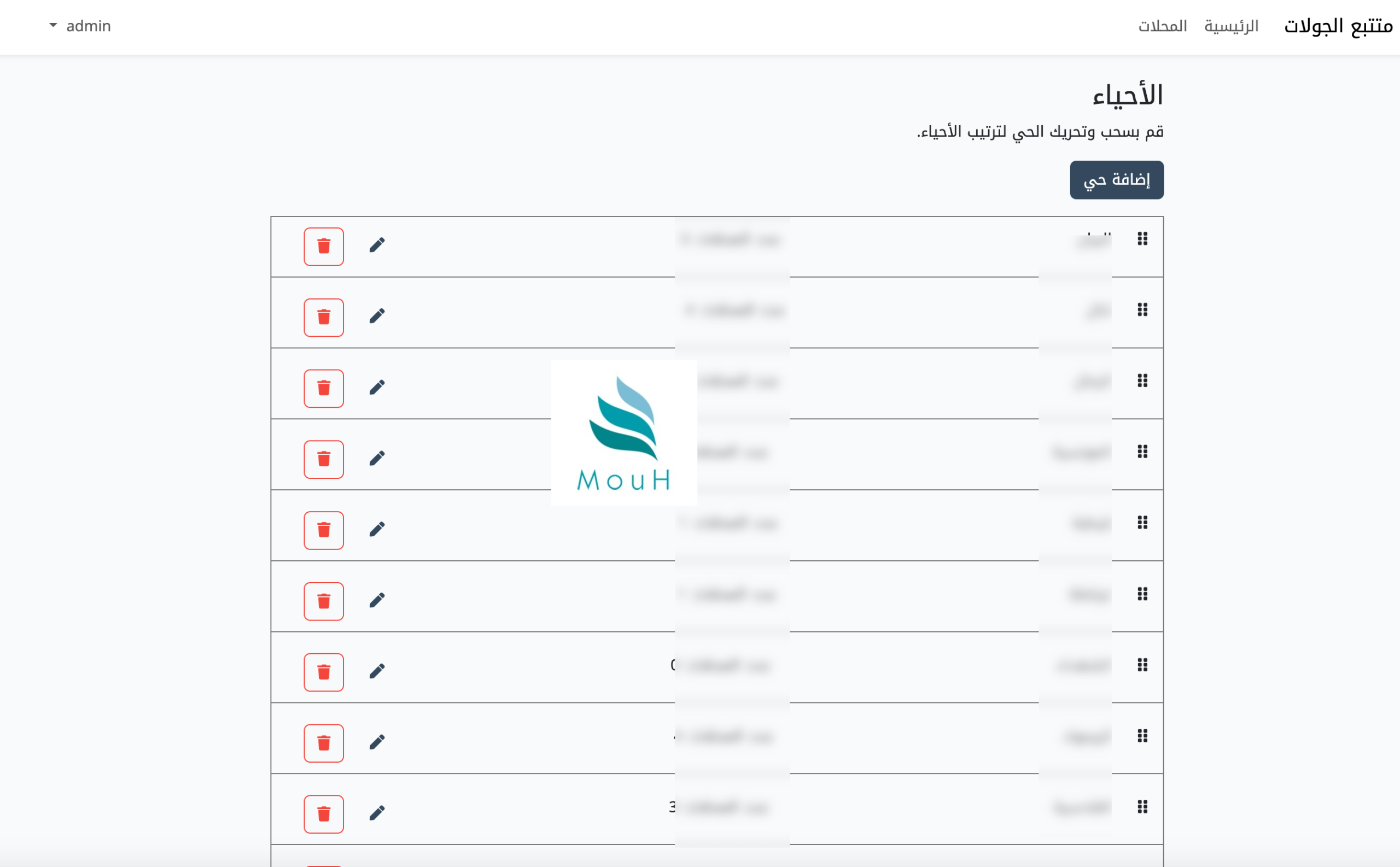Viewport: 1400px width, 867px height.
Task: Go to الرئيسية in navigation bar
Action: pos(1231,26)
